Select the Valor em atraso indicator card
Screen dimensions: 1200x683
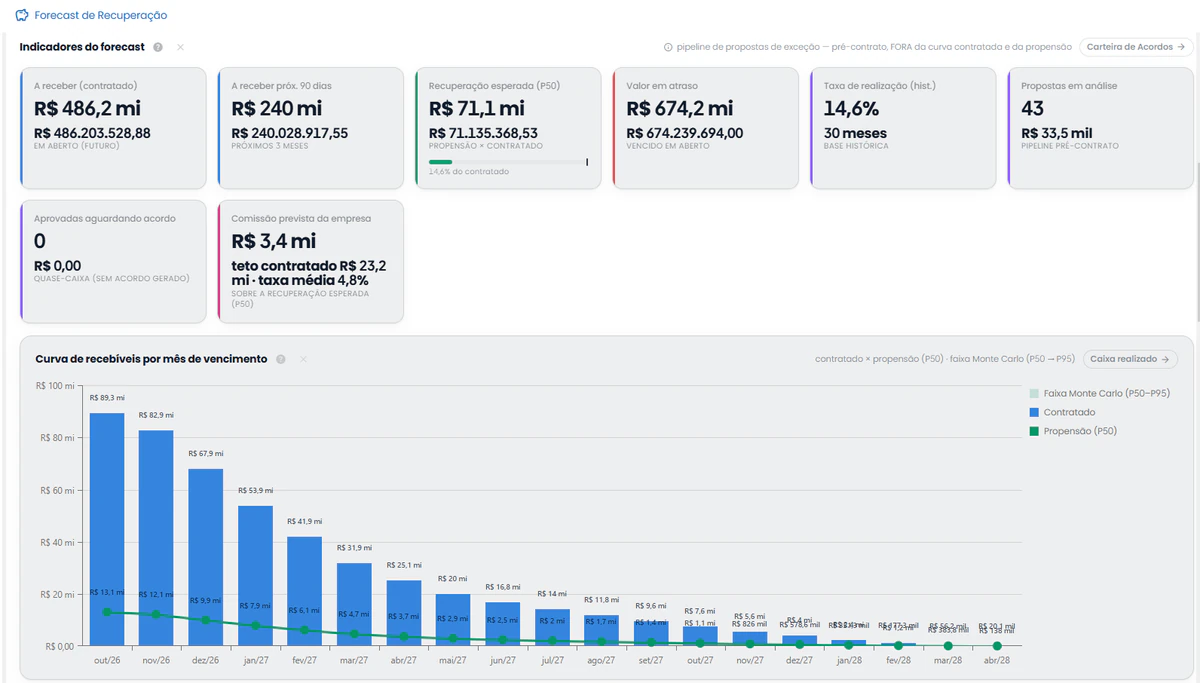tap(706, 128)
